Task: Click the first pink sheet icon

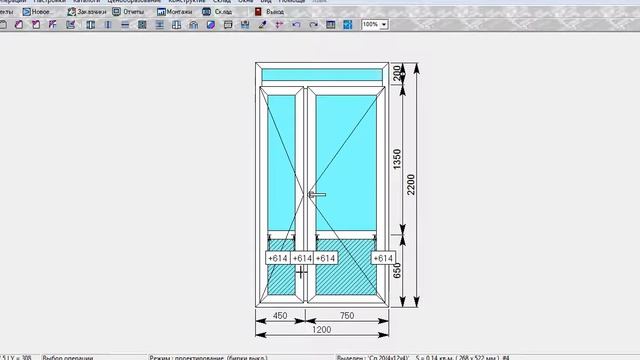Action: coord(19,25)
